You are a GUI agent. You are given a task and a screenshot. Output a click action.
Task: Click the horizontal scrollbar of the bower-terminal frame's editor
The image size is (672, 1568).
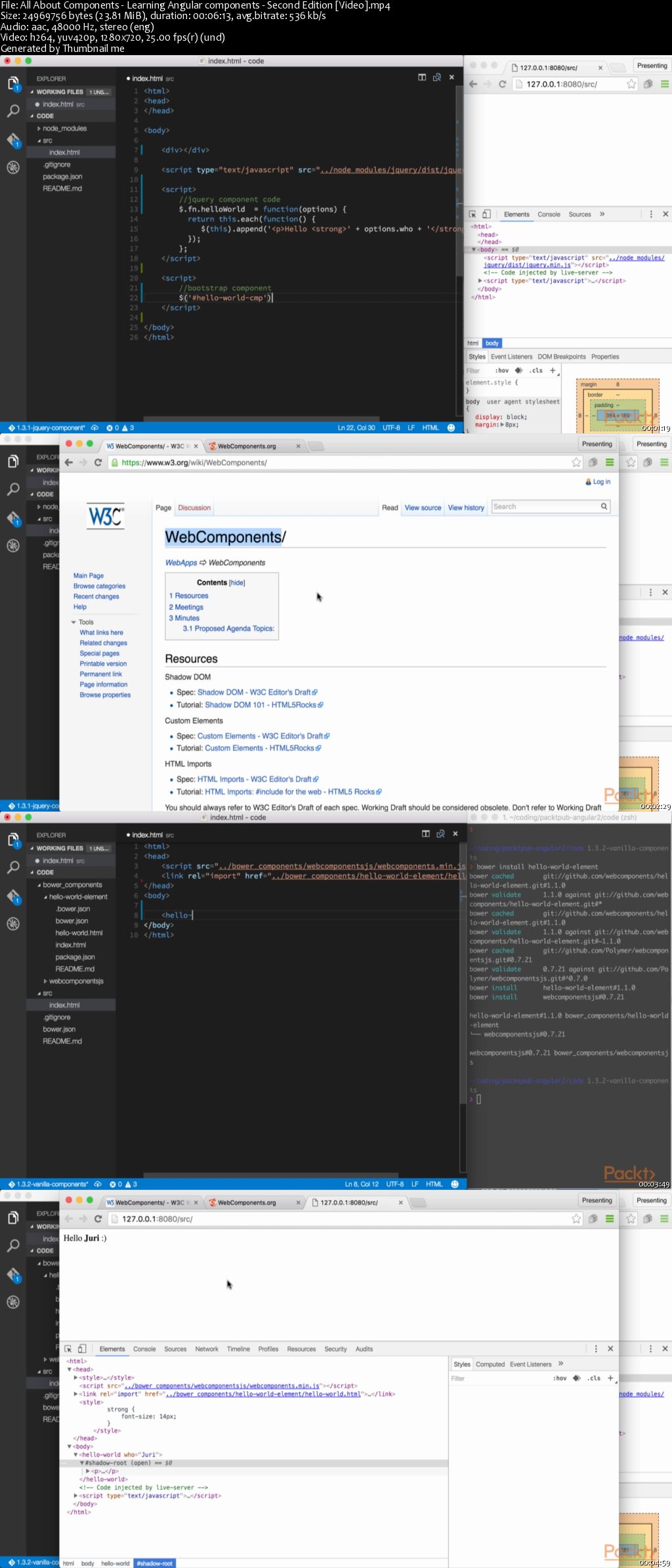(270, 1175)
